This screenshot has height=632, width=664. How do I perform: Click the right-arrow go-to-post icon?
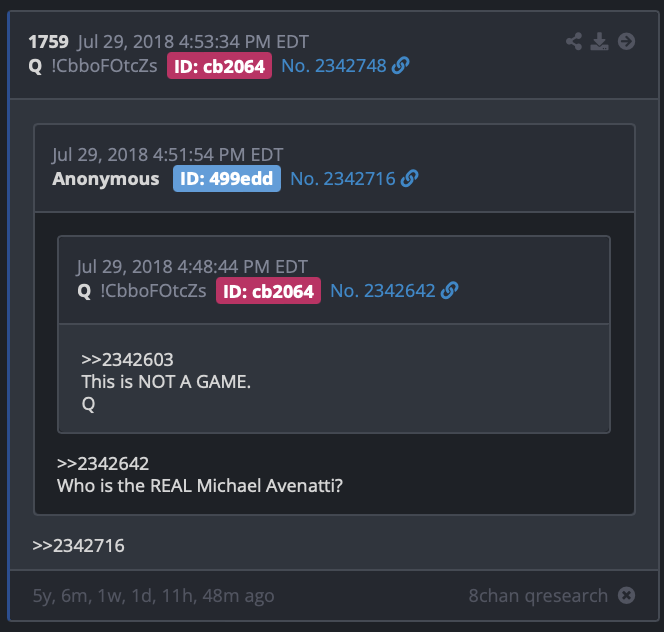[626, 42]
